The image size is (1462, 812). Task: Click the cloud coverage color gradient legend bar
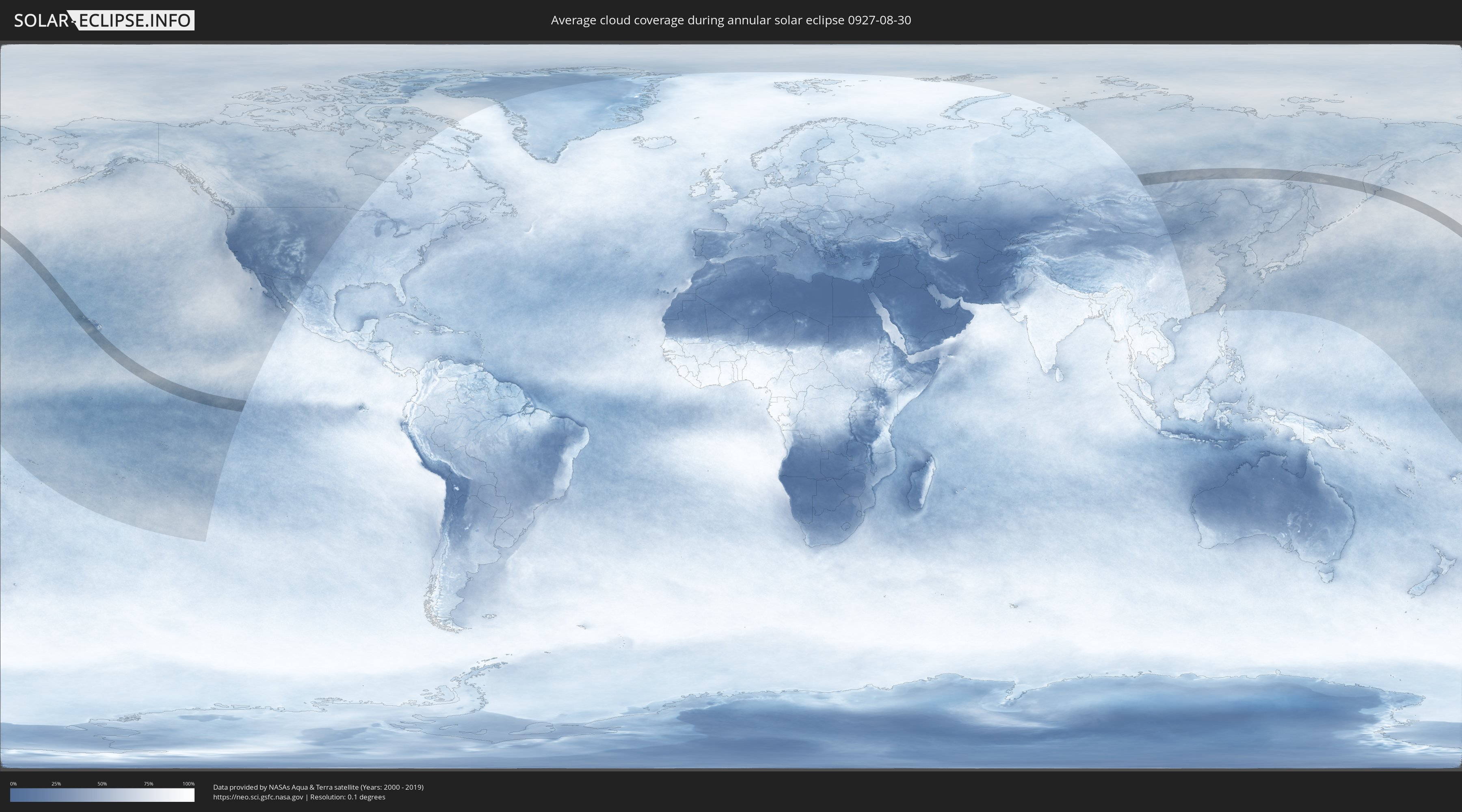(x=102, y=795)
